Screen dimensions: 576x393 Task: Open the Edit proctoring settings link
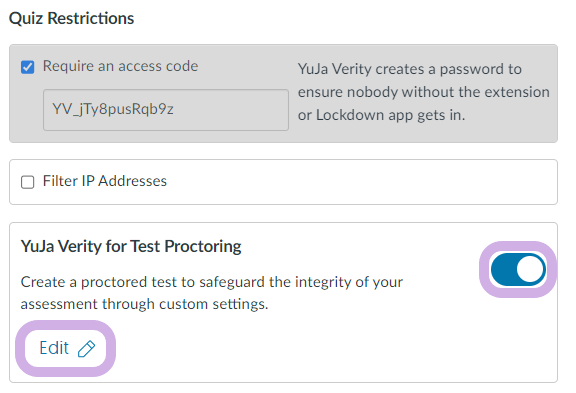point(66,348)
